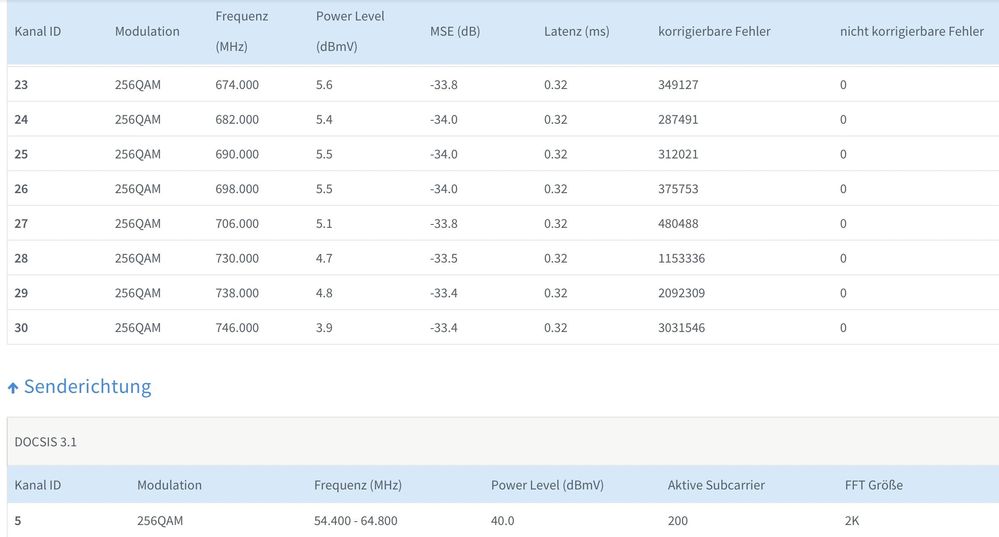Image resolution: width=999 pixels, height=537 pixels.
Task: Select channel ID 23 cell
Action: coord(21,85)
